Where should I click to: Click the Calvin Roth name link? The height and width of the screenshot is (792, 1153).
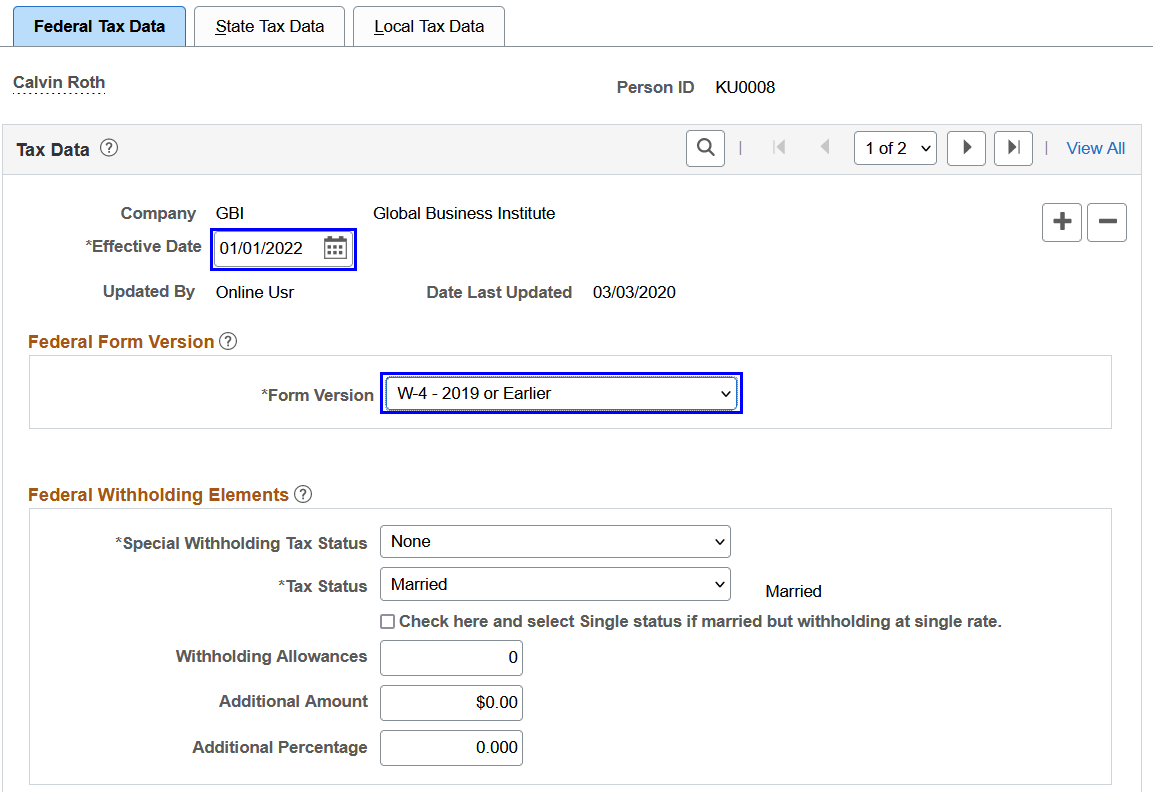coord(59,82)
